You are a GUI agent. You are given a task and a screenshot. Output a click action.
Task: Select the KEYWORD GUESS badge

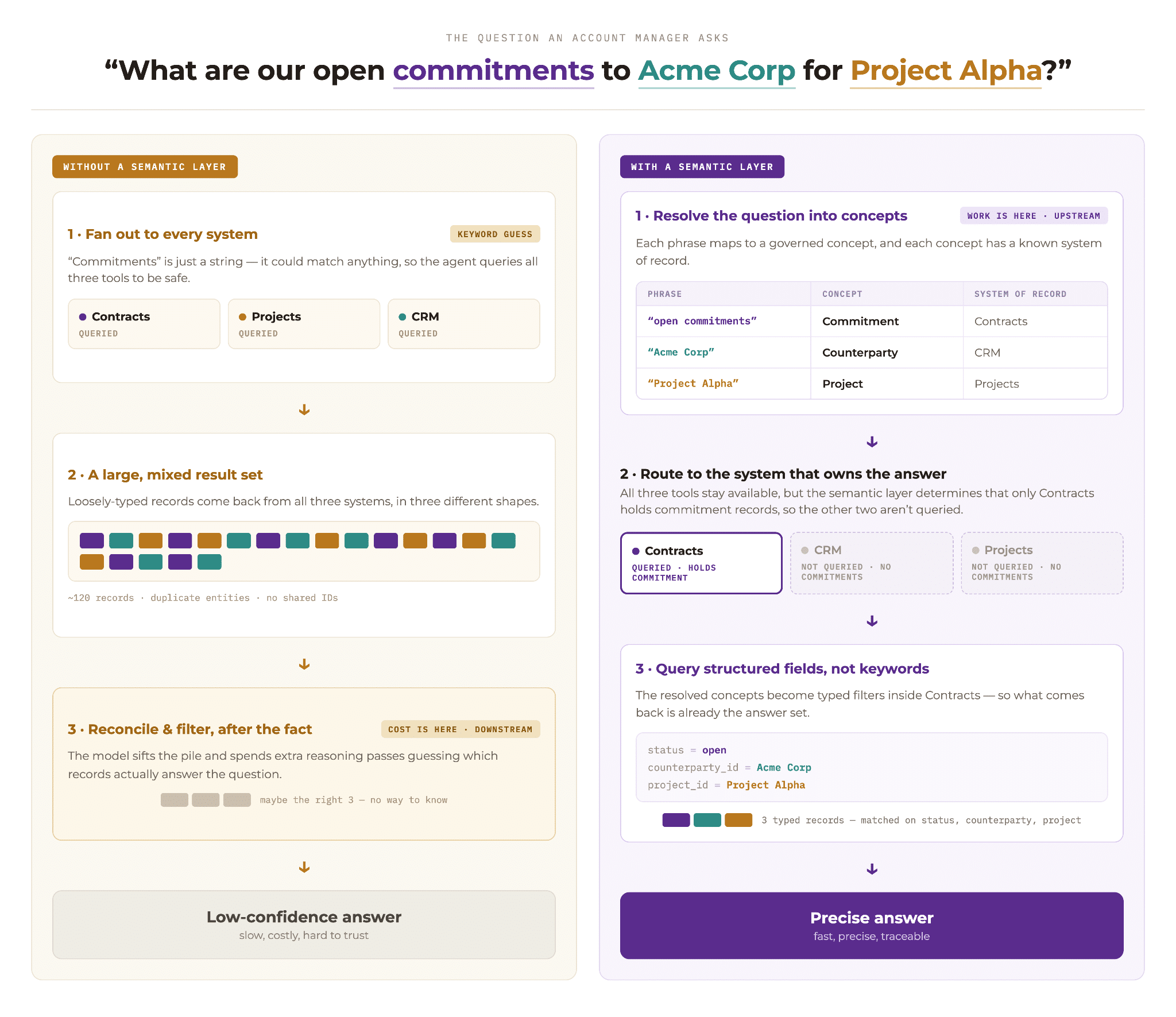pyautogui.click(x=495, y=234)
